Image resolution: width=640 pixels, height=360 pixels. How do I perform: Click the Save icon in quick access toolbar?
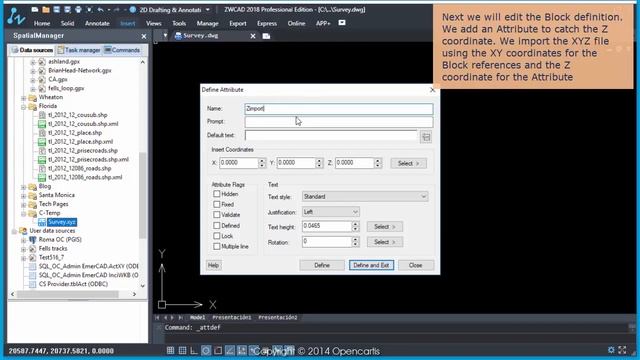[56, 9]
